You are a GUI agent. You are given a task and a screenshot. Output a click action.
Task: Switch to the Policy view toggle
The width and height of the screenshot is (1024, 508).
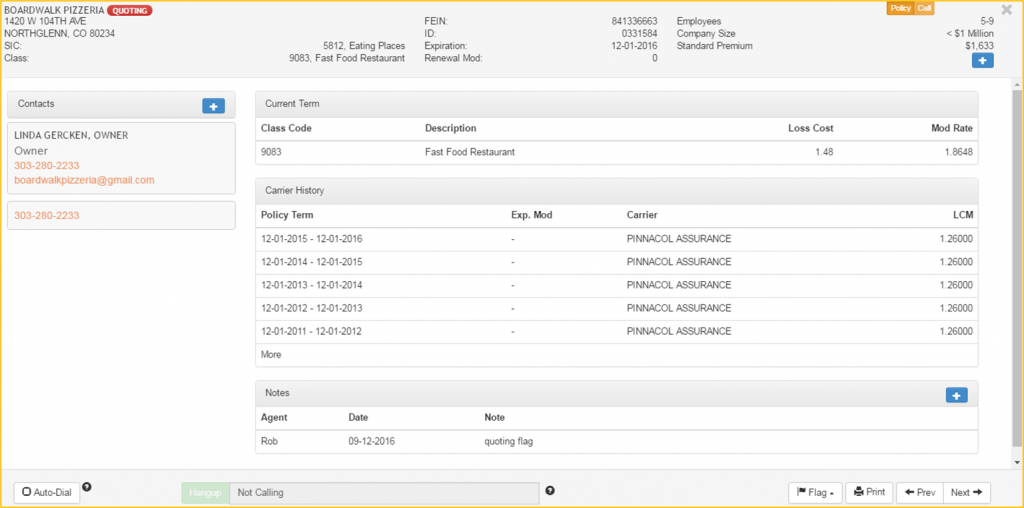click(900, 8)
